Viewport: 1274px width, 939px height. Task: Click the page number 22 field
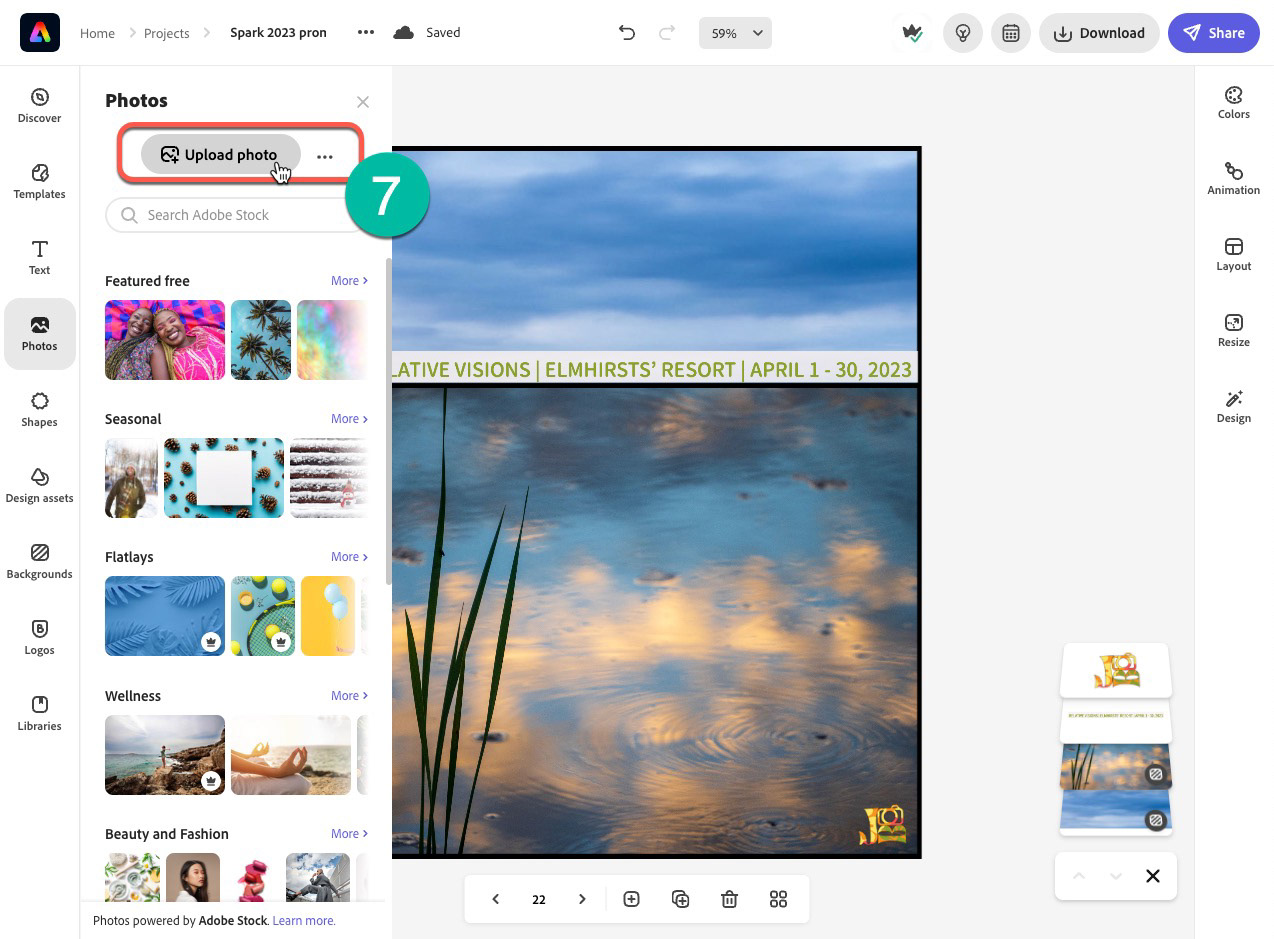pos(539,899)
